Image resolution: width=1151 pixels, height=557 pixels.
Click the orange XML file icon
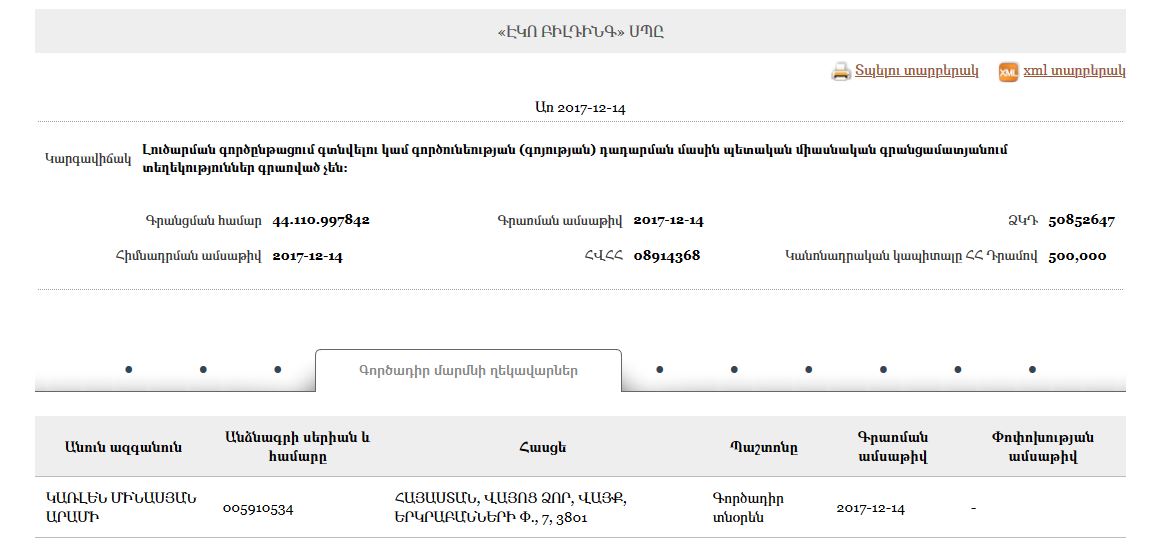click(x=1009, y=72)
